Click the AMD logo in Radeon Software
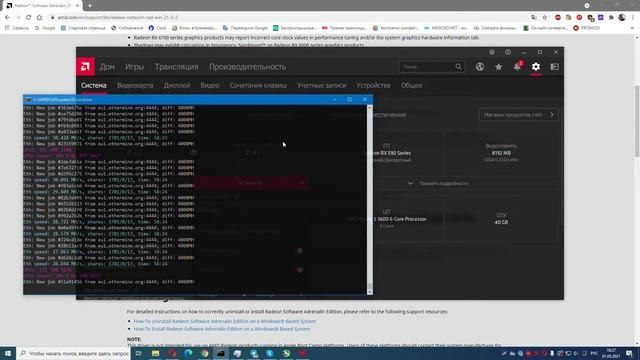 pos(85,67)
